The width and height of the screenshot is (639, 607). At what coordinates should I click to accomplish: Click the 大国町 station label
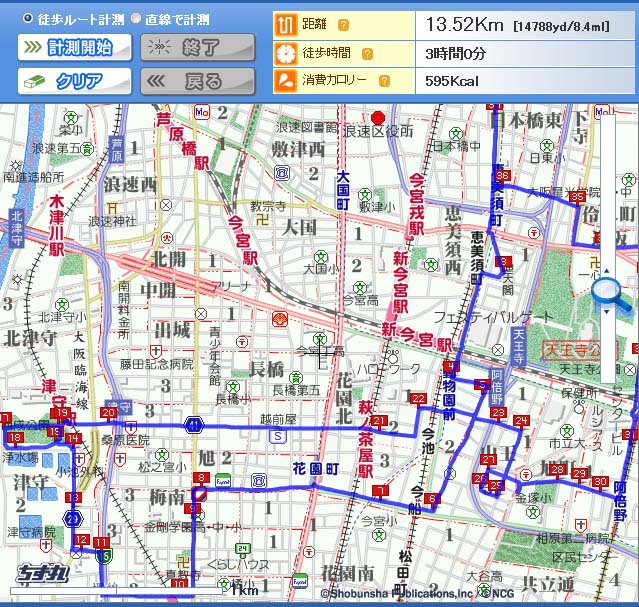[x=343, y=190]
